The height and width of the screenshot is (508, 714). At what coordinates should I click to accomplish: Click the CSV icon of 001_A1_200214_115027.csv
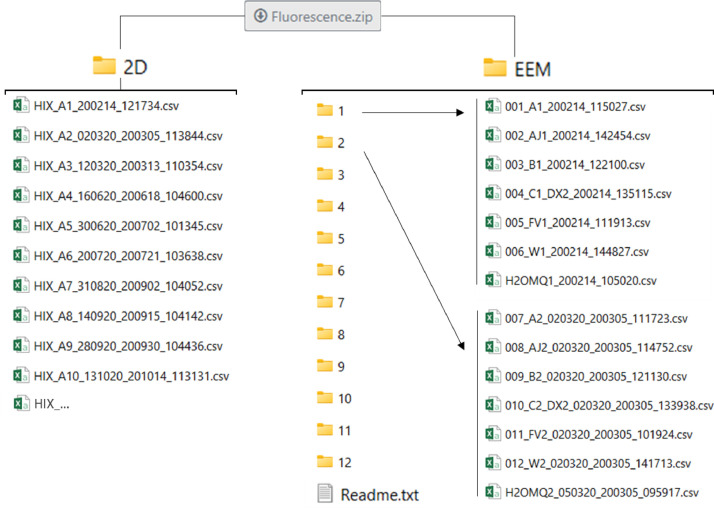493,106
